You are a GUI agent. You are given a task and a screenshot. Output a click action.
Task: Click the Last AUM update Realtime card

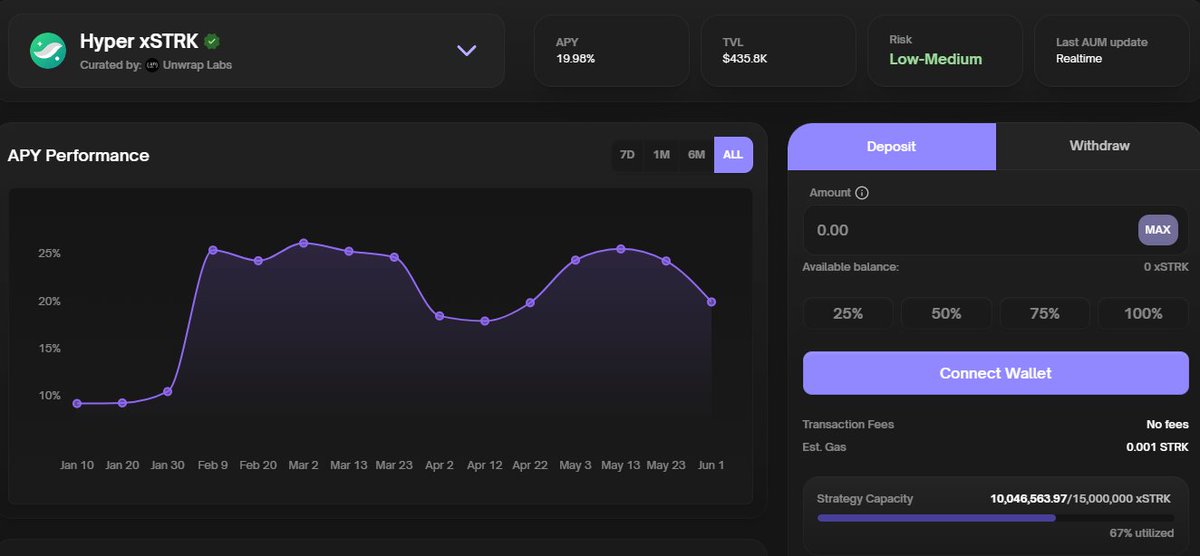[x=1112, y=50]
